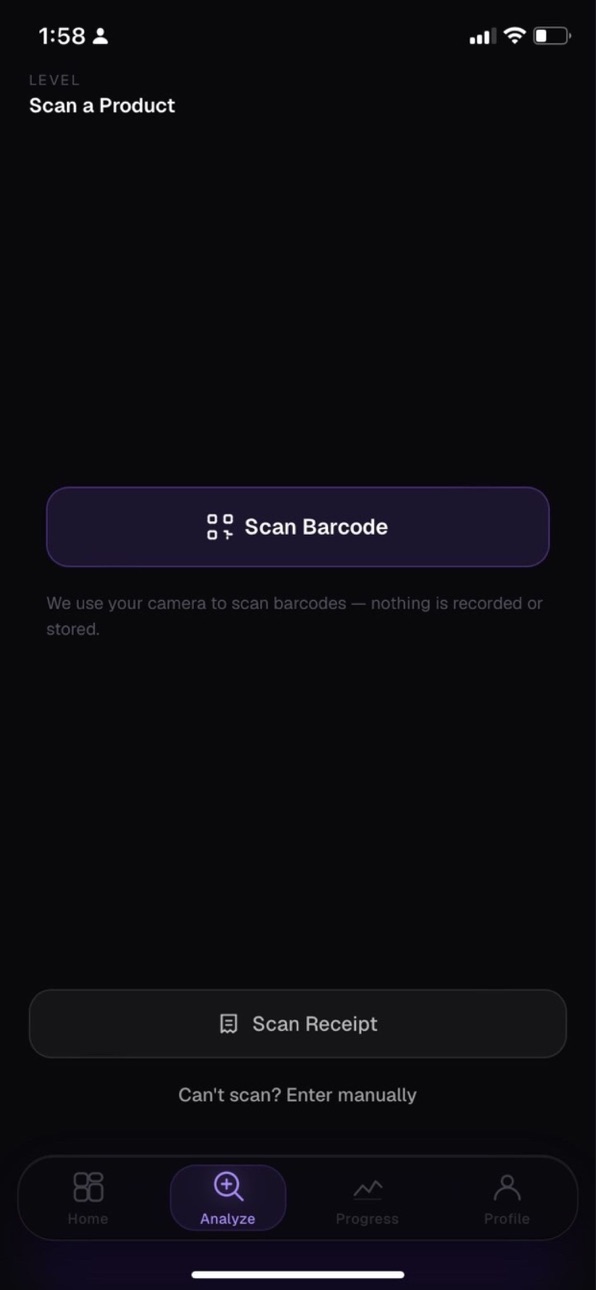The height and width of the screenshot is (1290, 596).
Task: Open the Progress chart icon
Action: click(367, 1189)
